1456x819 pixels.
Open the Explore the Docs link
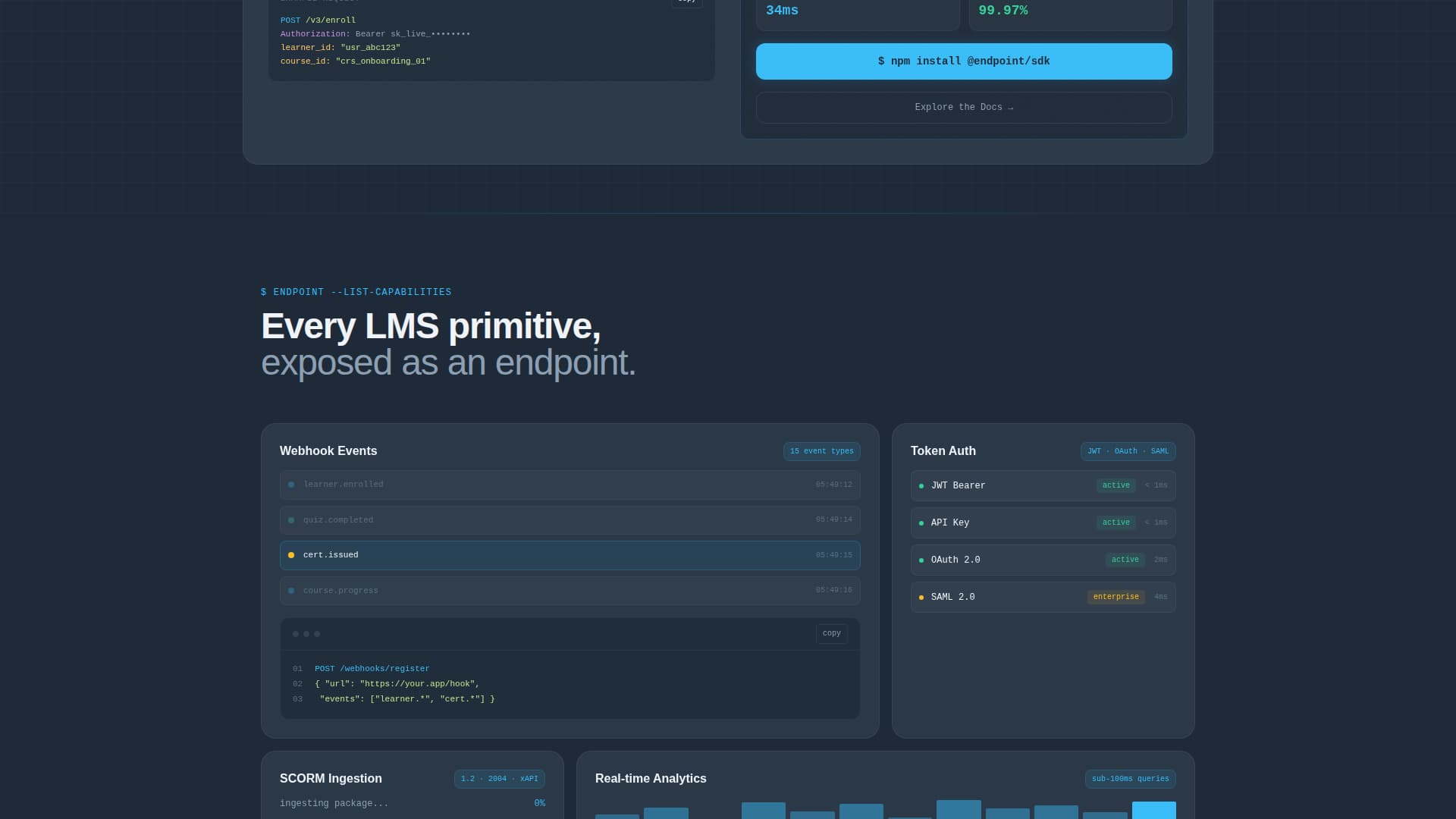(964, 108)
